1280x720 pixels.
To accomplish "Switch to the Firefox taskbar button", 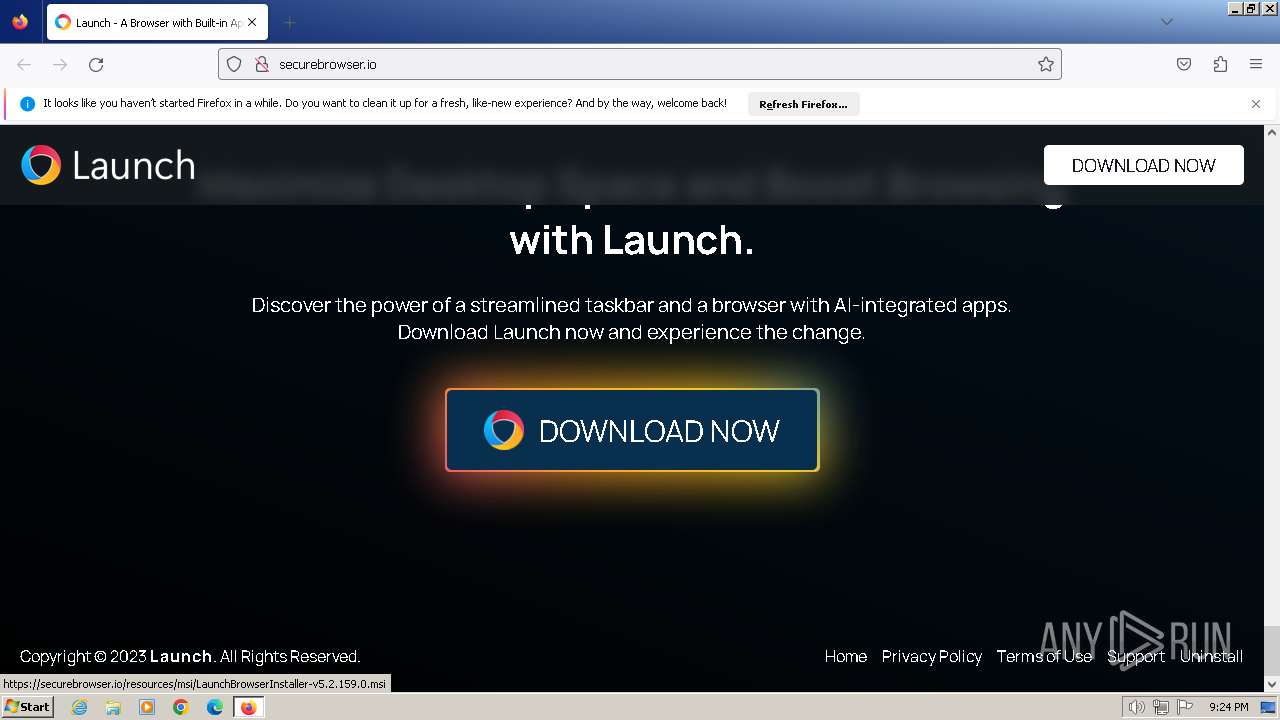I will (248, 707).
